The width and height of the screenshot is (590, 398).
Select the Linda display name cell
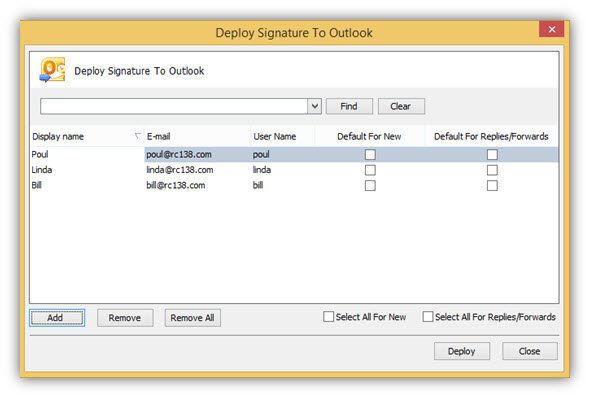pyautogui.click(x=87, y=170)
